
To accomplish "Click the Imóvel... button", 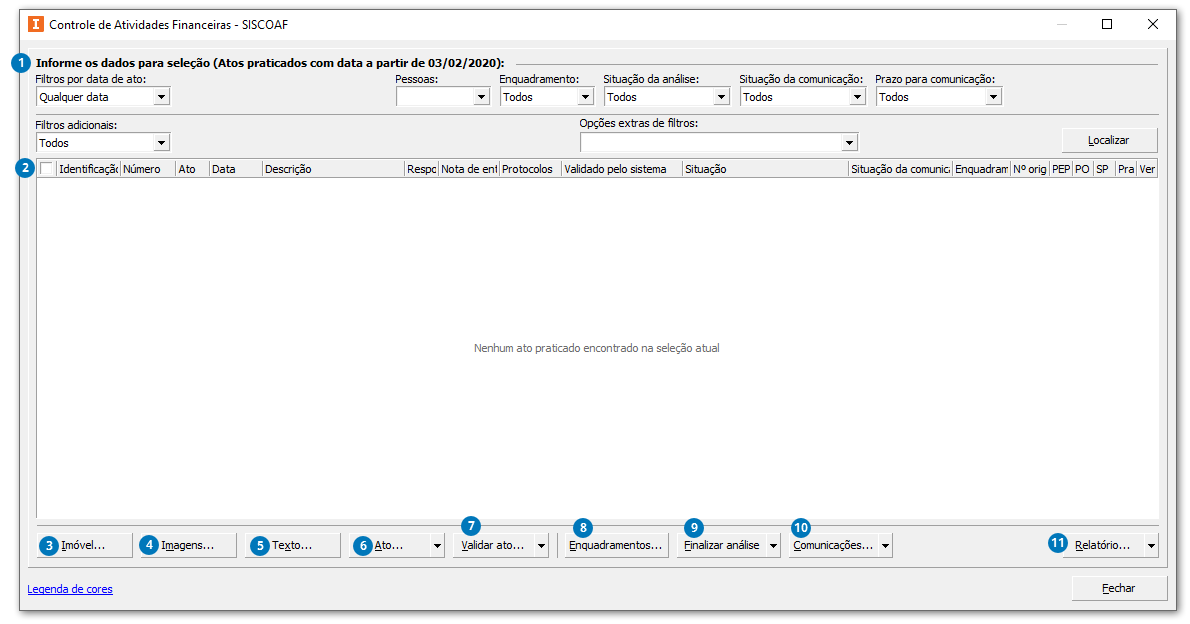I will pos(84,545).
